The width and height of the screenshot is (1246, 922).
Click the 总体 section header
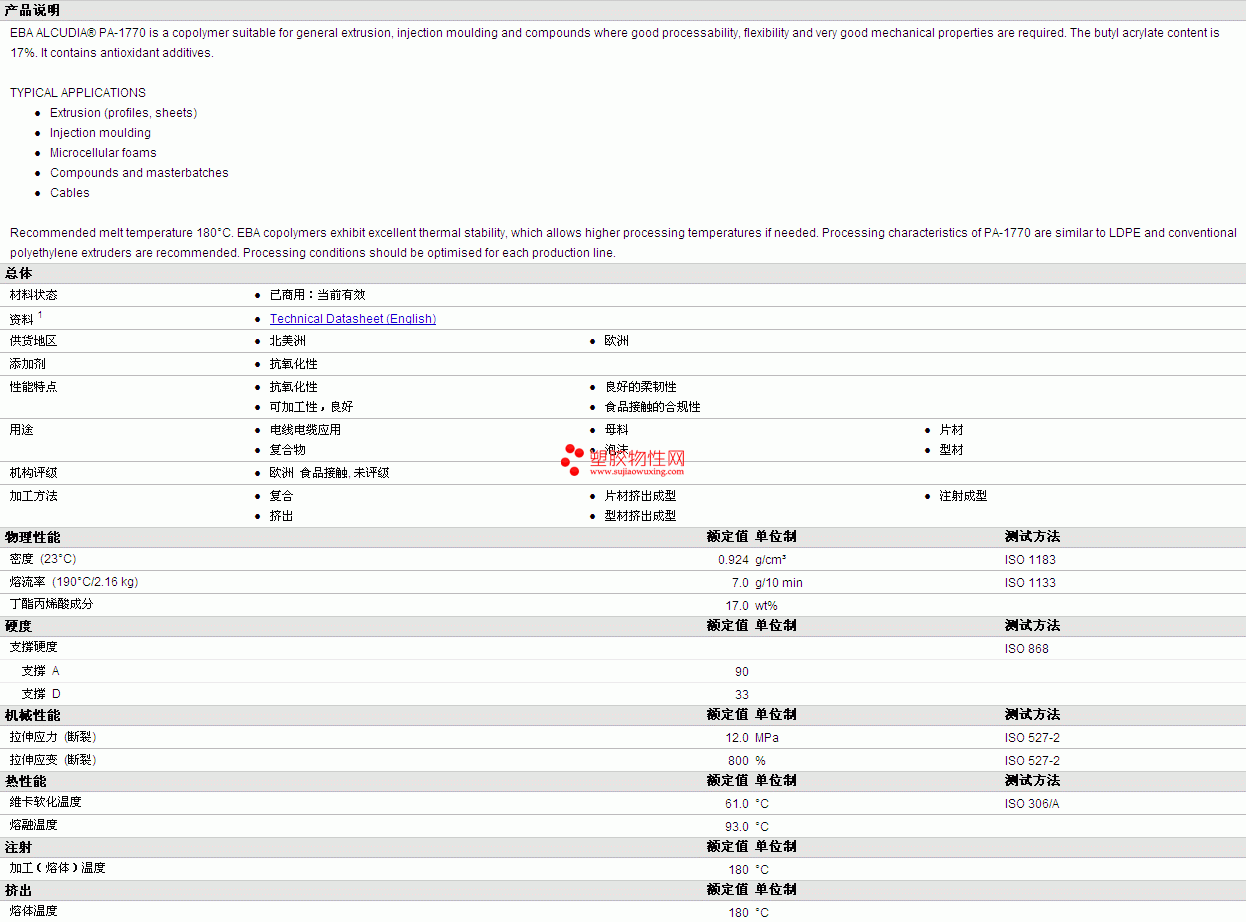[19, 273]
